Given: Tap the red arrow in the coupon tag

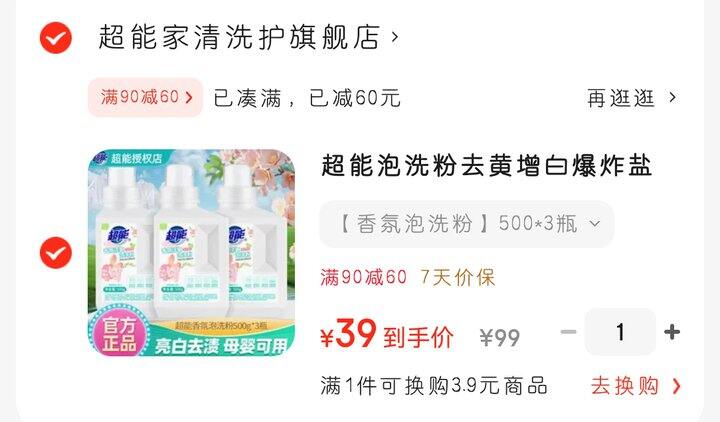Looking at the screenshot, I should (x=189, y=97).
